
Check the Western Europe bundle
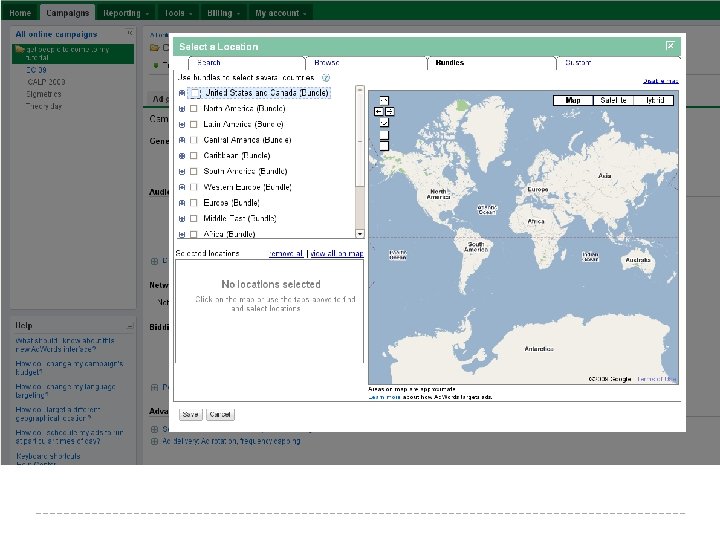[x=194, y=187]
